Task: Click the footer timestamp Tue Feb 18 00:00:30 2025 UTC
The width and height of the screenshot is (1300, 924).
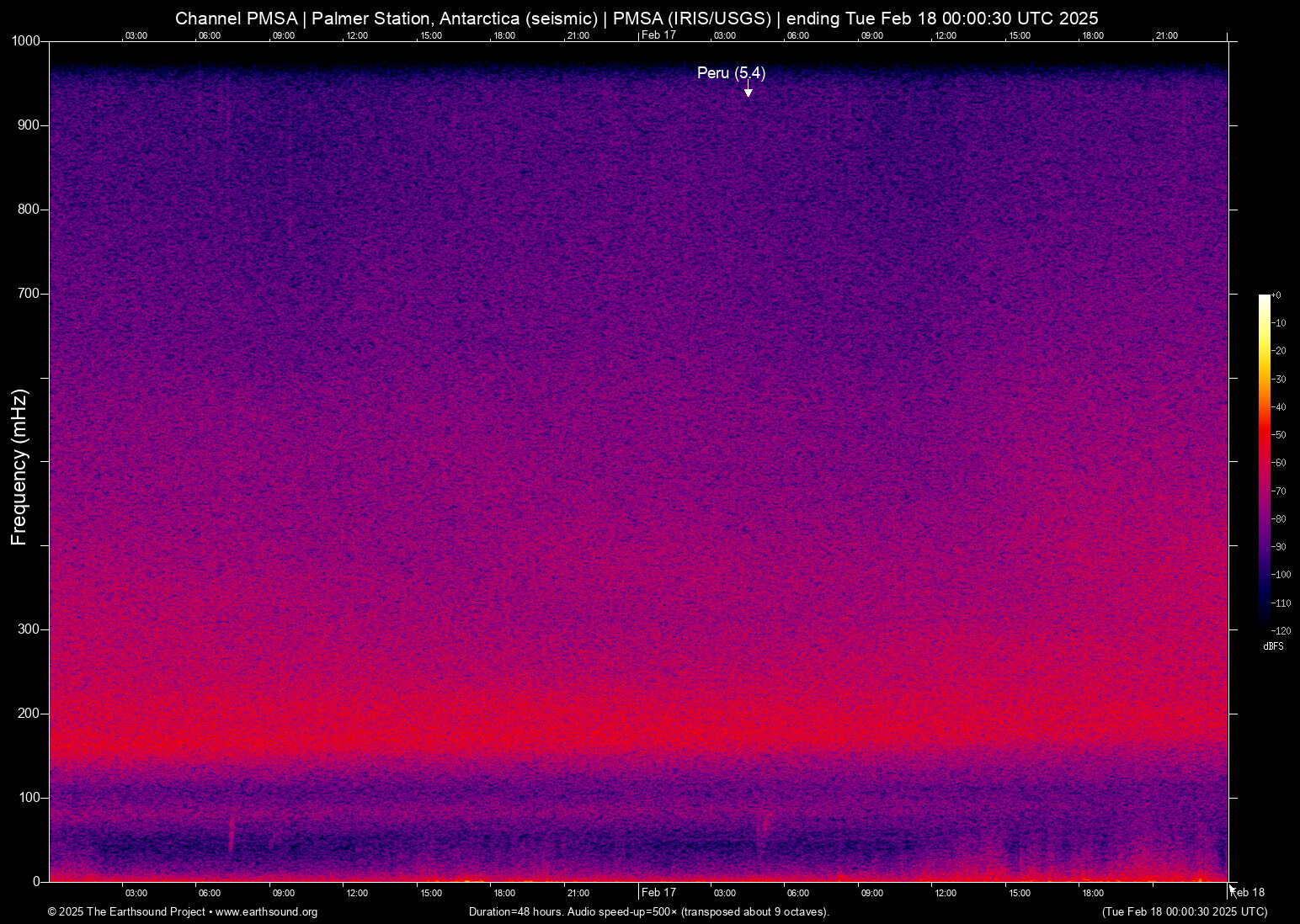Action: click(x=1185, y=912)
